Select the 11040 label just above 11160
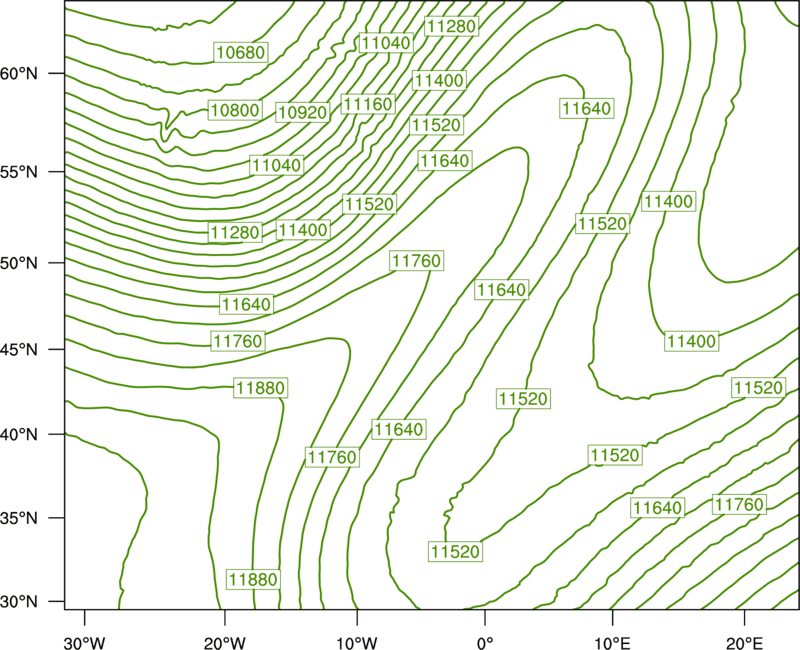This screenshot has width=800, height=650. click(x=385, y=43)
